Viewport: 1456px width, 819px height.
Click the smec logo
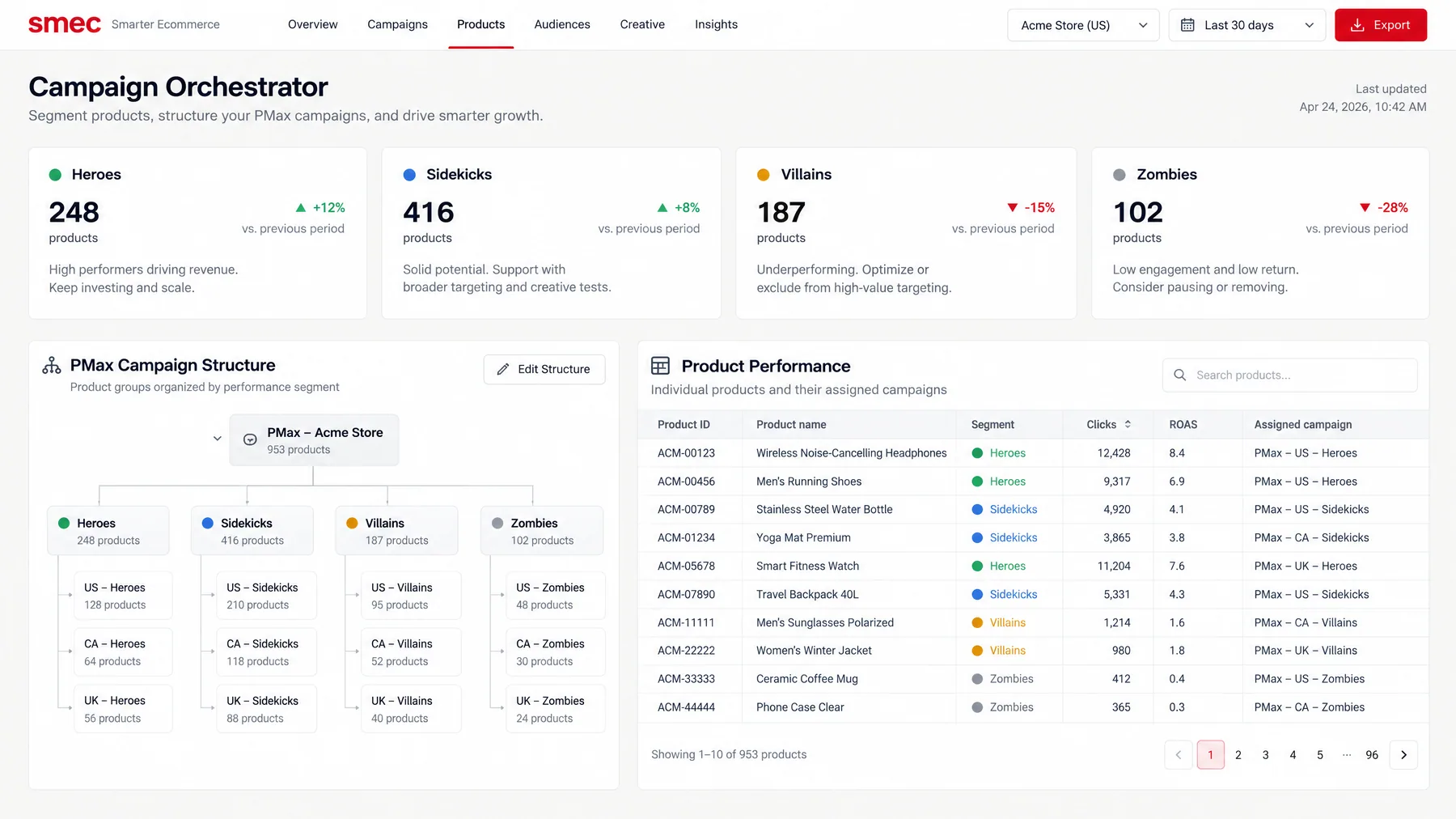[65, 24]
